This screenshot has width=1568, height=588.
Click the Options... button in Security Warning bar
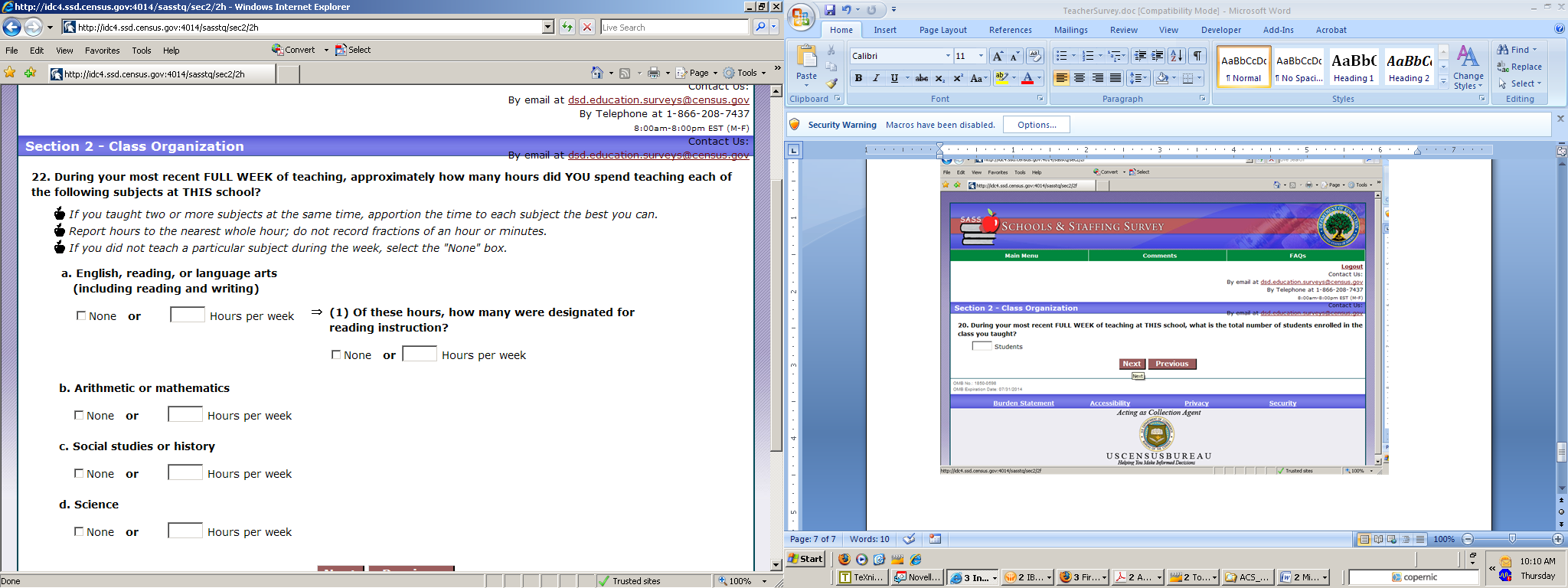1037,125
